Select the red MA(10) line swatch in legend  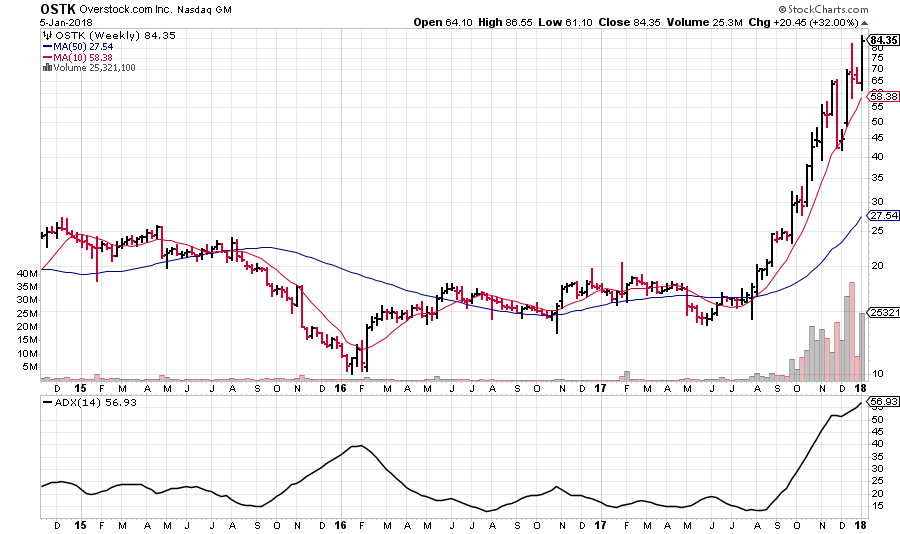pyautogui.click(x=47, y=57)
